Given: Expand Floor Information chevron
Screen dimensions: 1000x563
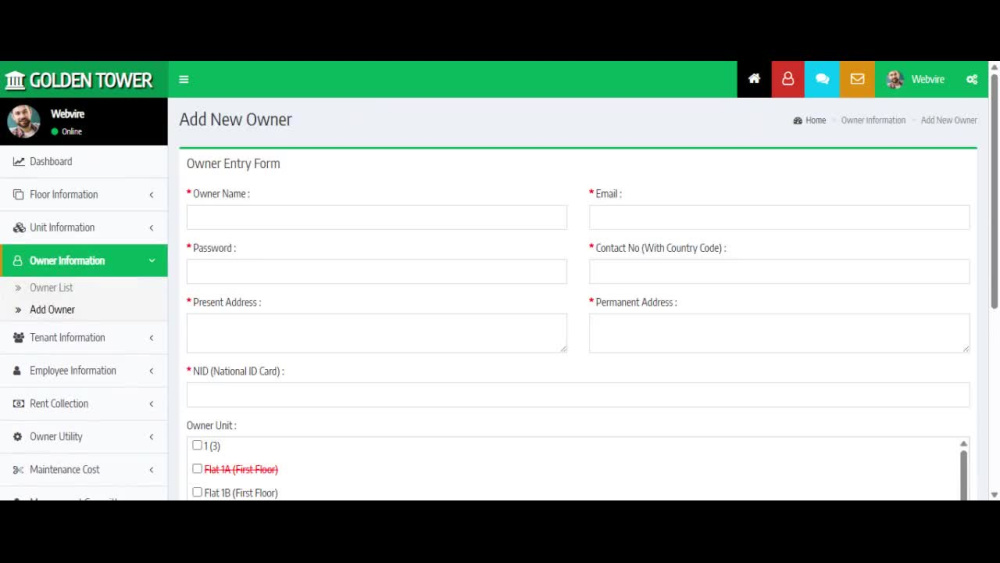Looking at the screenshot, I should click(x=151, y=194).
